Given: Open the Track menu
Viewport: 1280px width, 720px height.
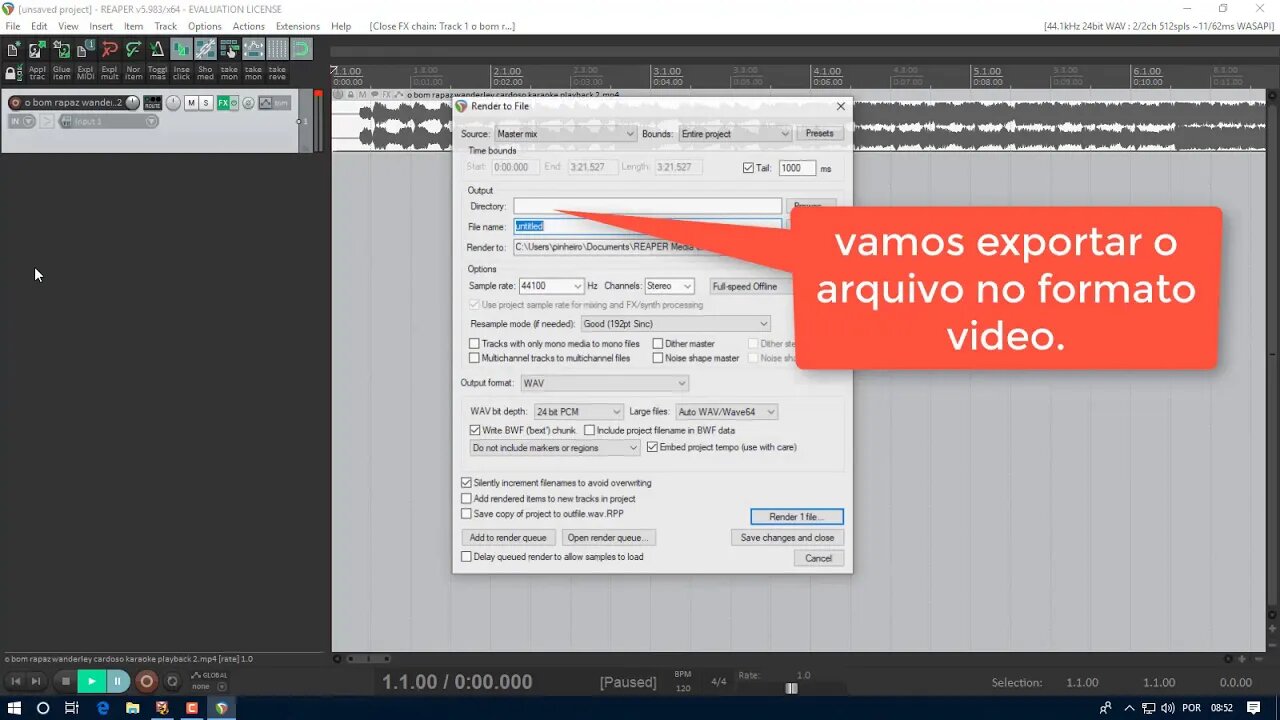Looking at the screenshot, I should [165, 26].
